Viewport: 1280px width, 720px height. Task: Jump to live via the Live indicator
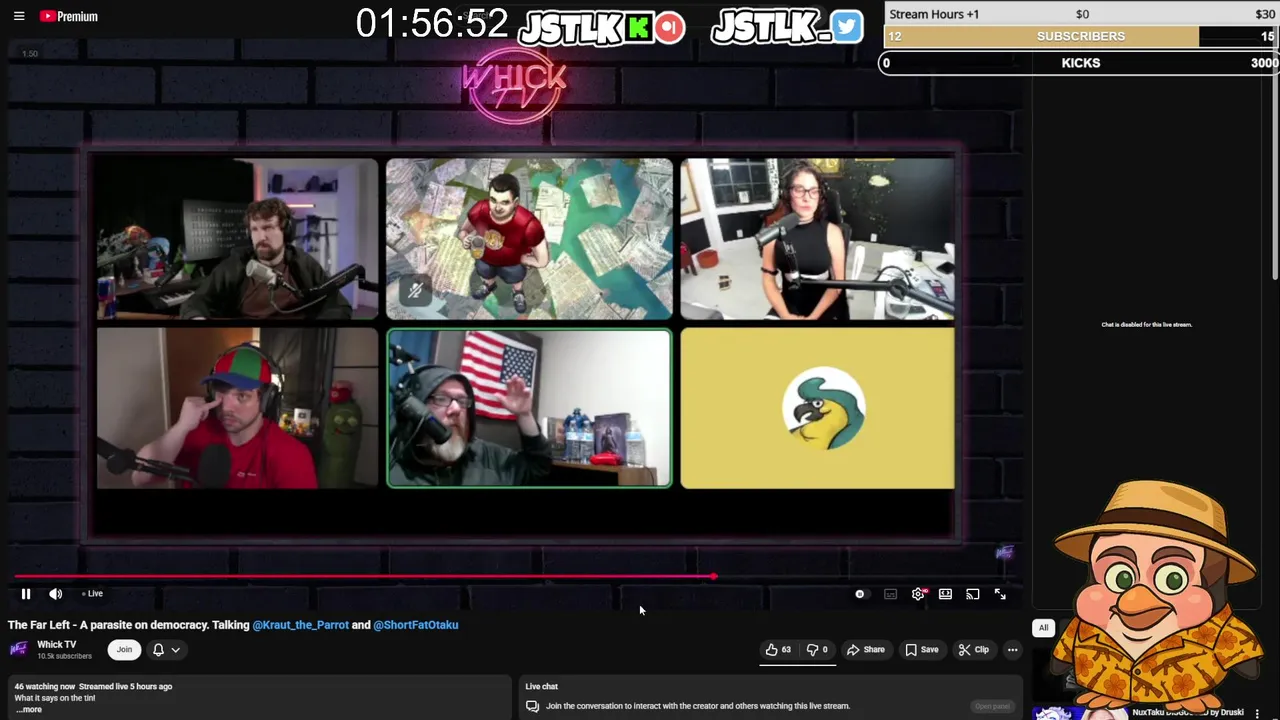[93, 594]
